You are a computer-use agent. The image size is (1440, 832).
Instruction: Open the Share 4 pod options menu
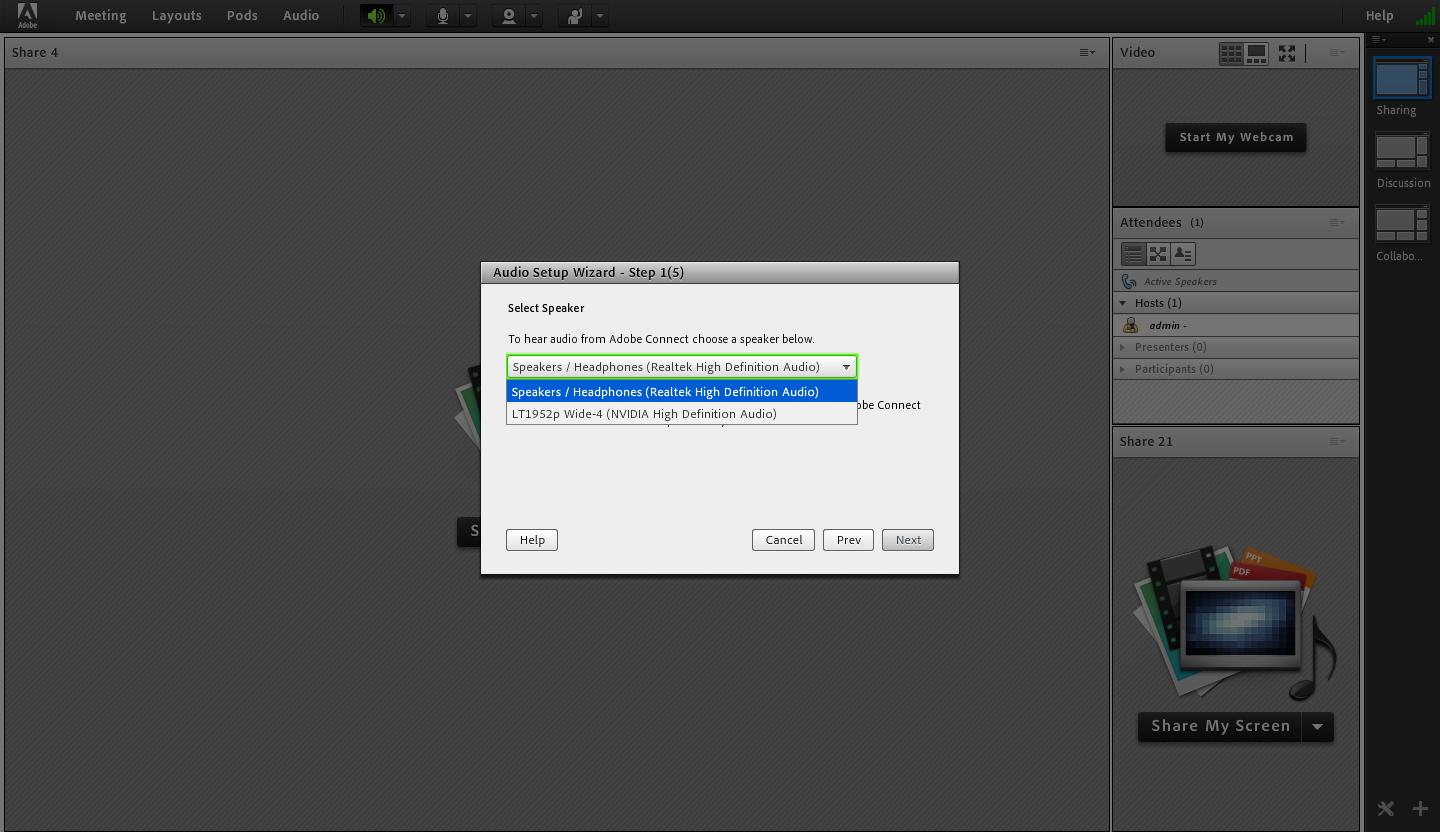[x=1087, y=53]
